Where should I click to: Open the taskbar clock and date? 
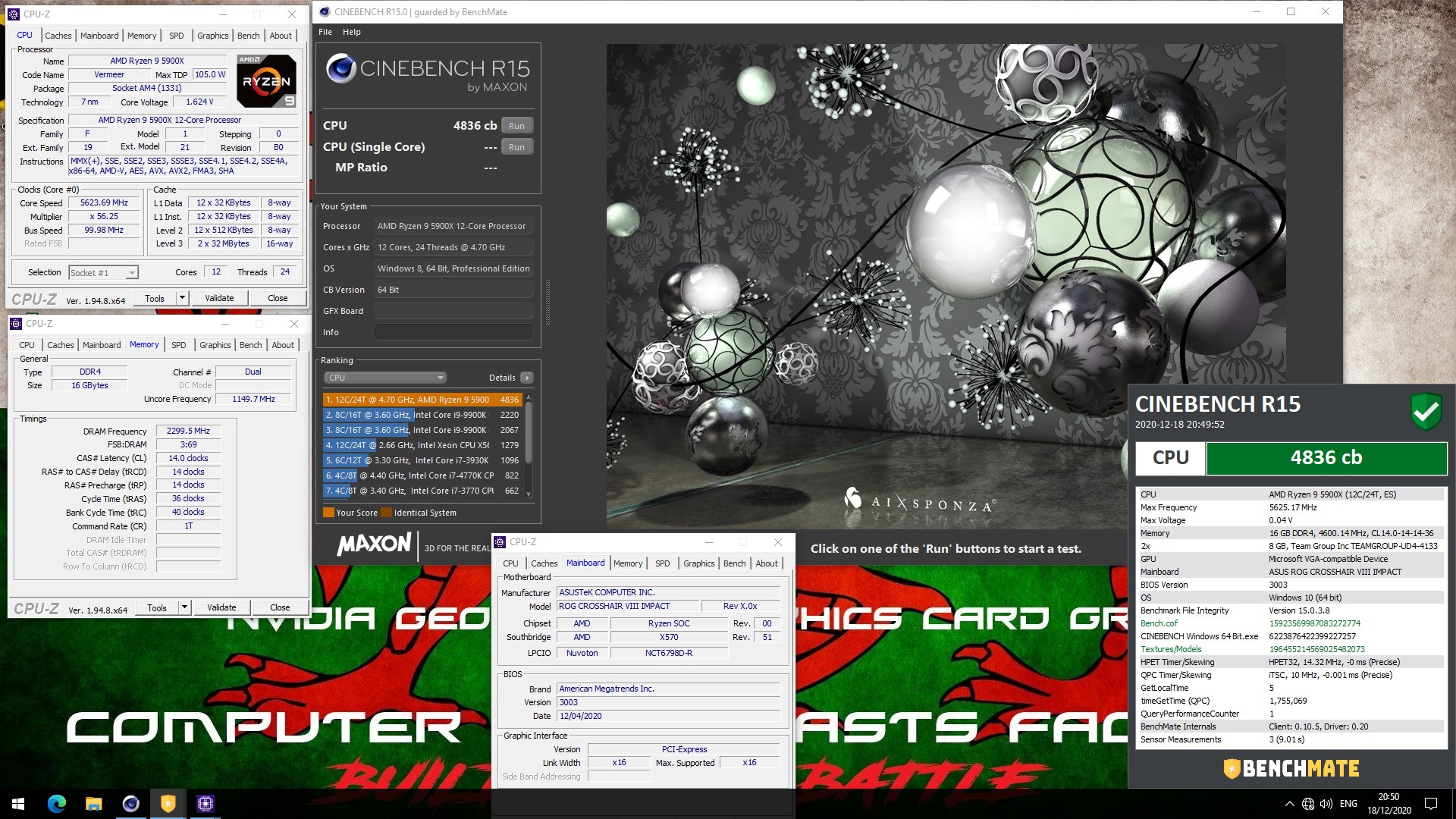[1389, 804]
